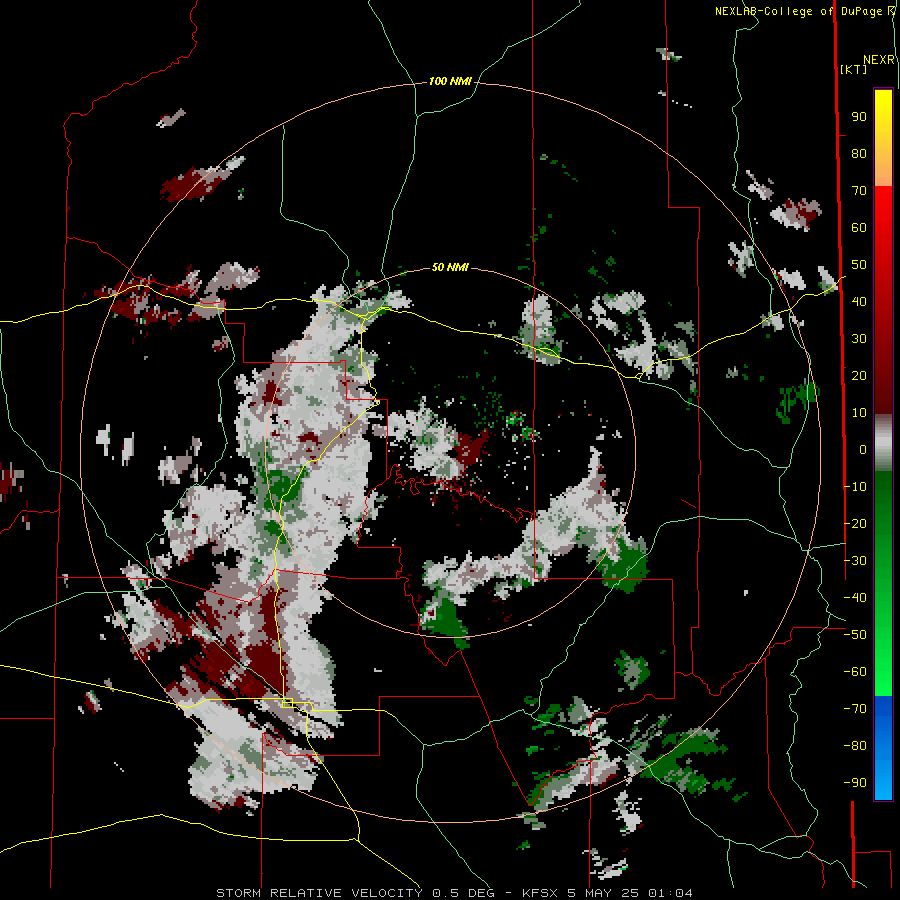Select the 10 value on the velocity scale
Viewport: 900px width, 900px height.
[859, 413]
